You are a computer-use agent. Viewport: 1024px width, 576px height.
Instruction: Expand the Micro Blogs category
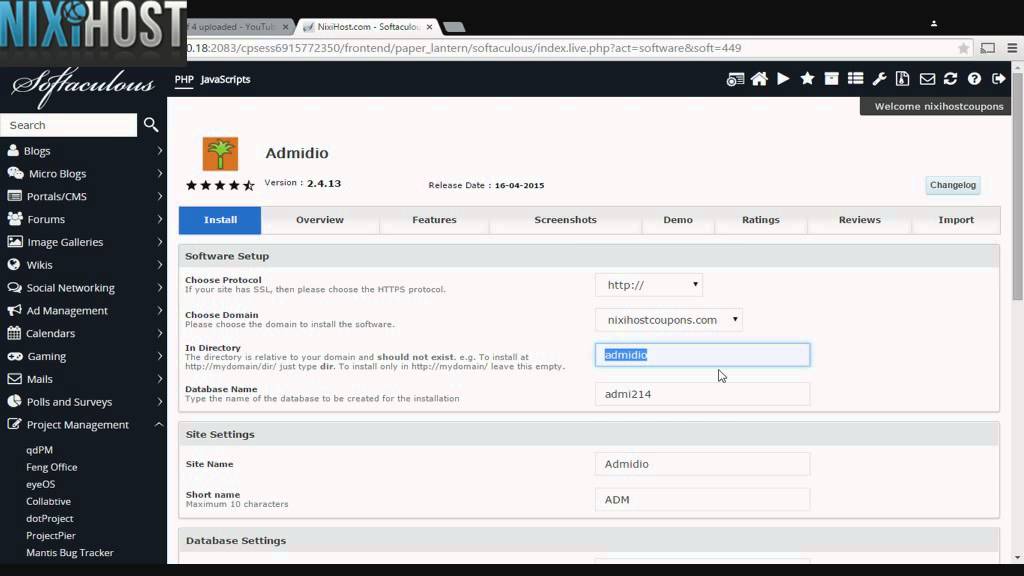(x=84, y=174)
